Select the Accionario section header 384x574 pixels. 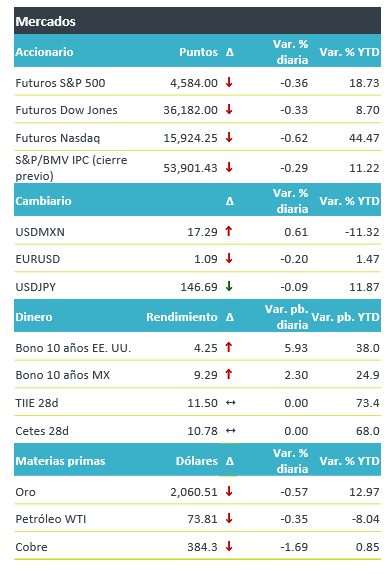44,52
